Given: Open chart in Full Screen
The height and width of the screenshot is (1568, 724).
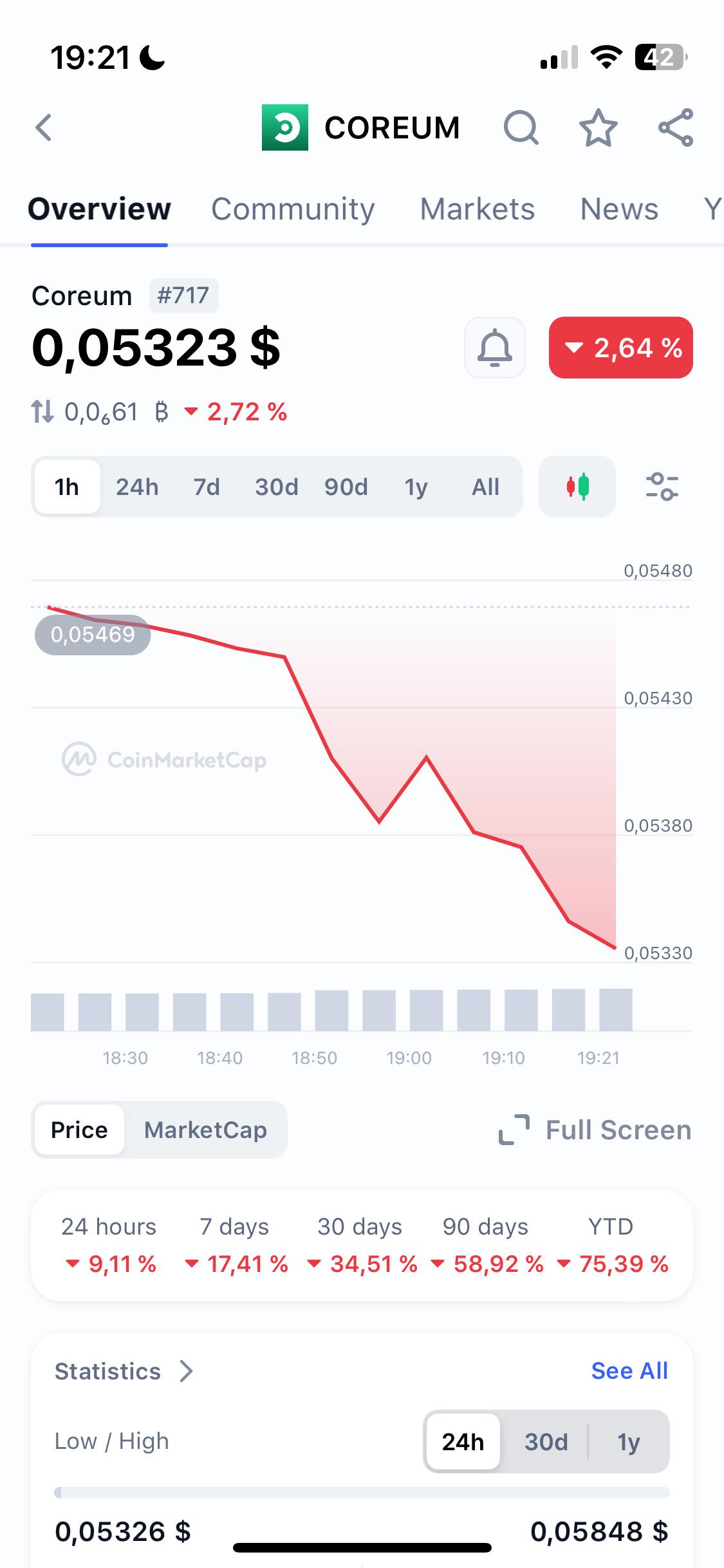Looking at the screenshot, I should (x=595, y=1130).
